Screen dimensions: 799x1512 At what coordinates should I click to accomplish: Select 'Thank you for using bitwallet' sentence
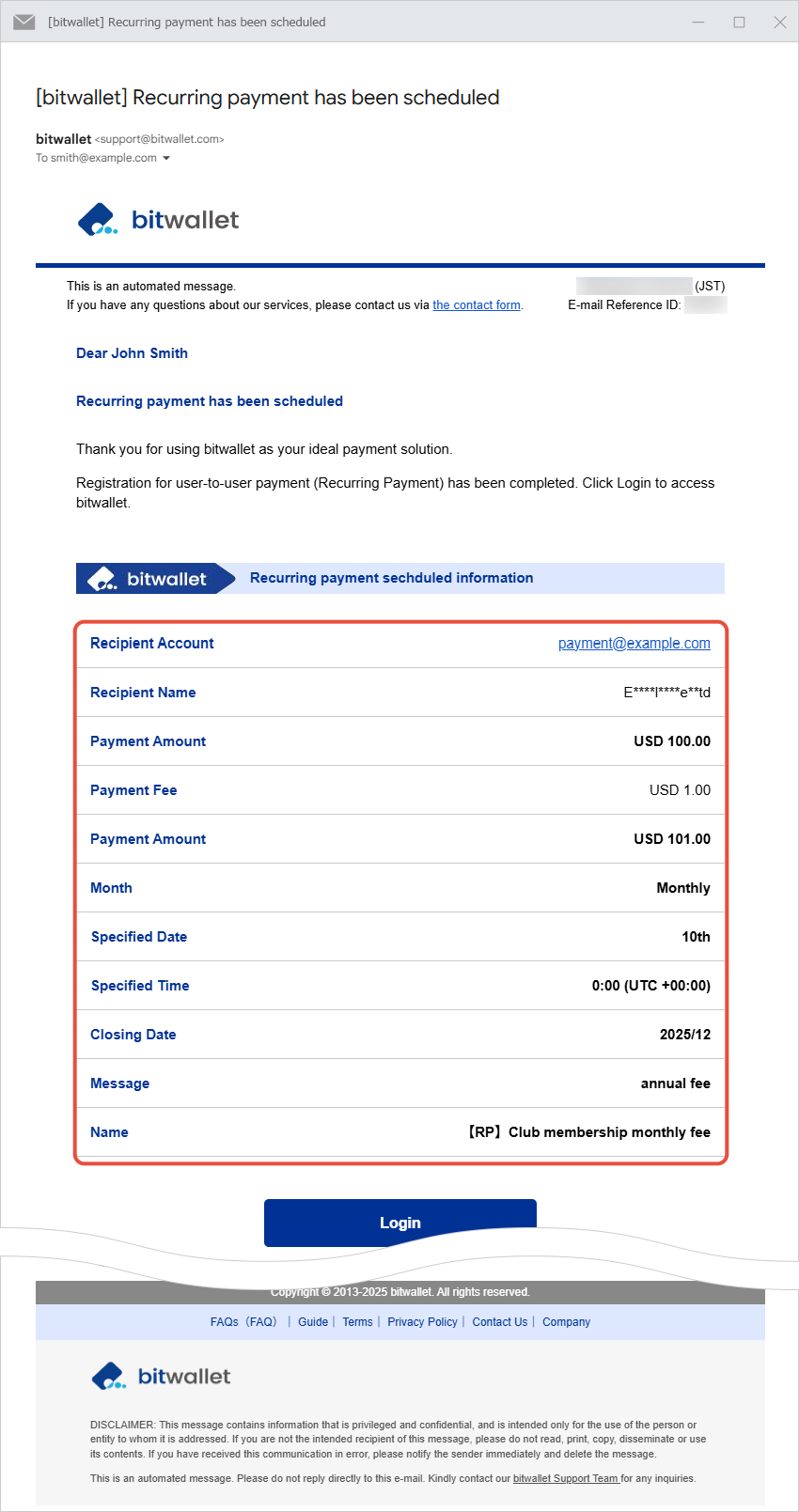(x=264, y=449)
